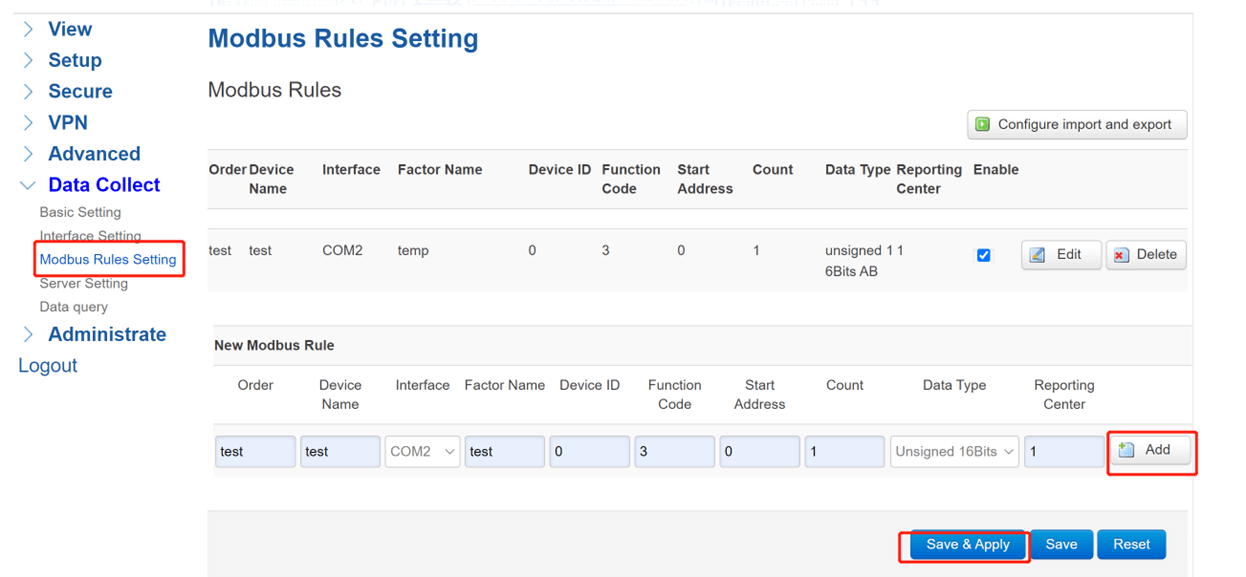Collapse the Data Collect section chevron
The image size is (1246, 577).
(28, 185)
